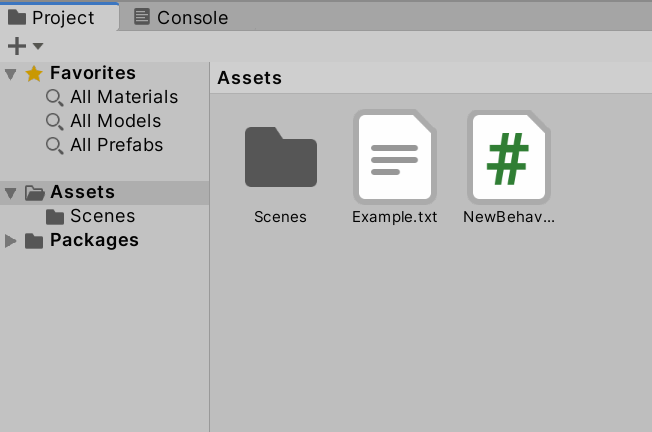The image size is (652, 432).
Task: Collapse the Assets folder tree
Action: point(11,193)
